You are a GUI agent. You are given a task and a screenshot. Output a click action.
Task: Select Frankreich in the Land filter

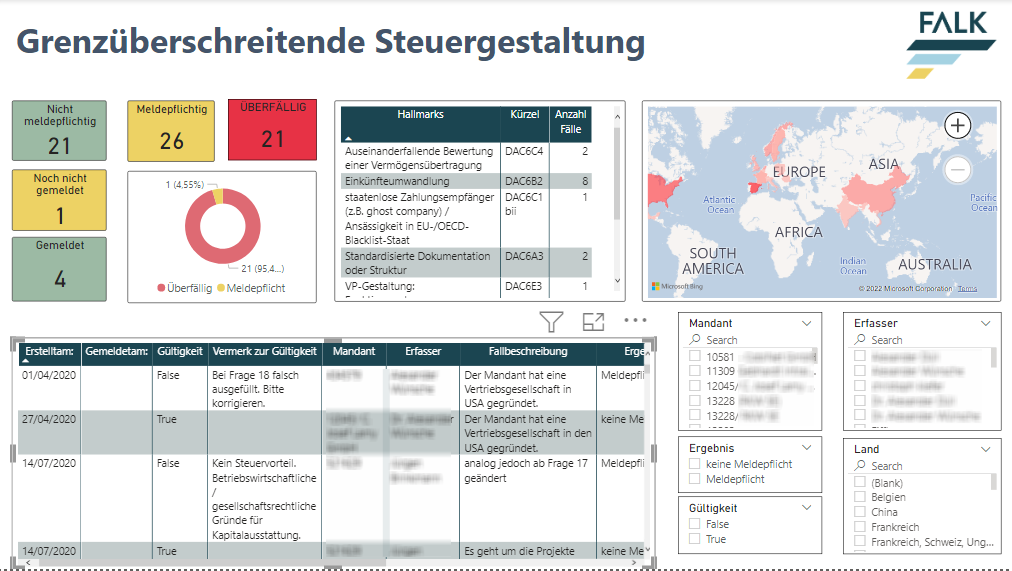(860, 526)
